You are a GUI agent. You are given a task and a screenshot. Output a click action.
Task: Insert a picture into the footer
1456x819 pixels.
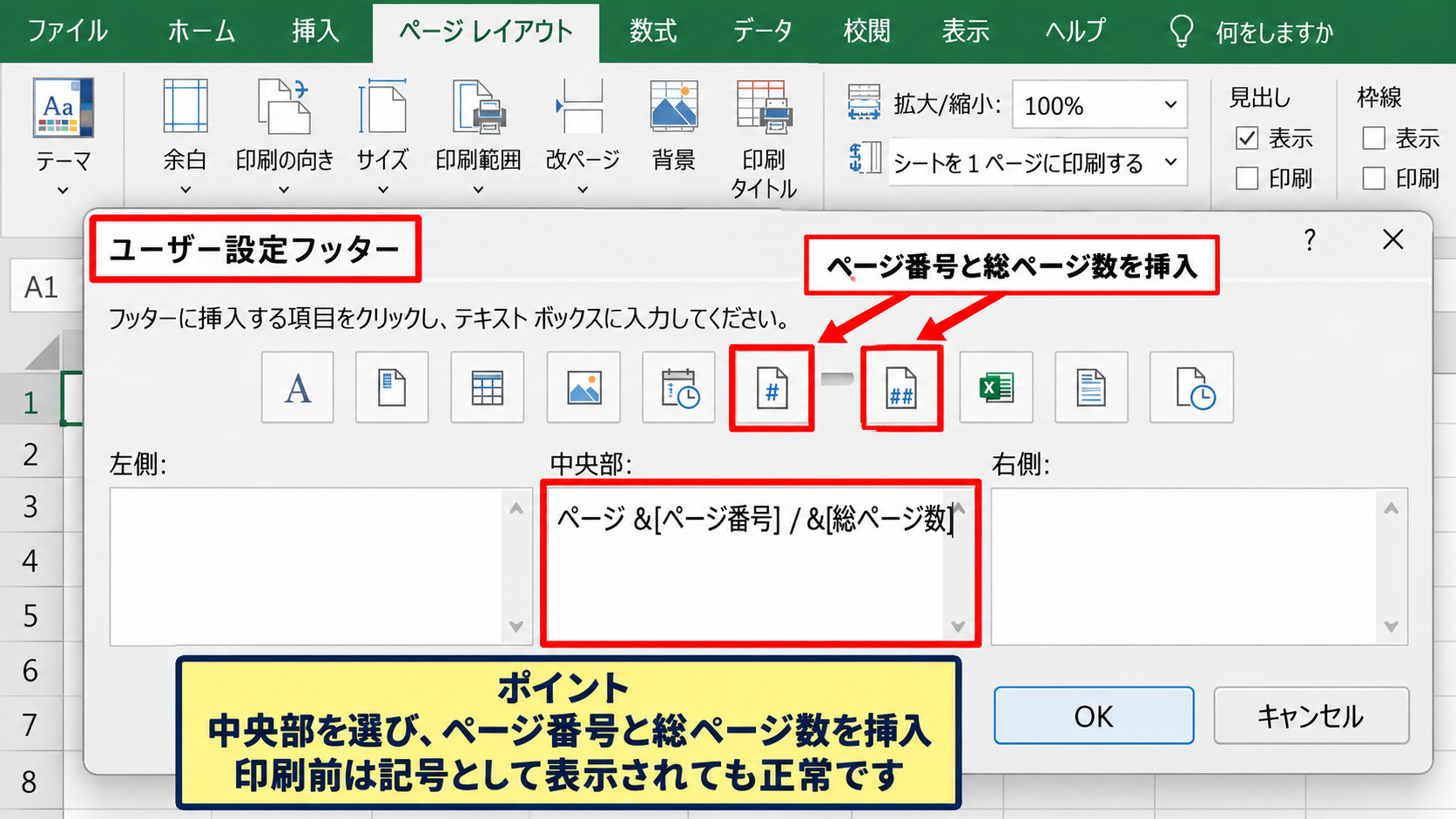583,387
